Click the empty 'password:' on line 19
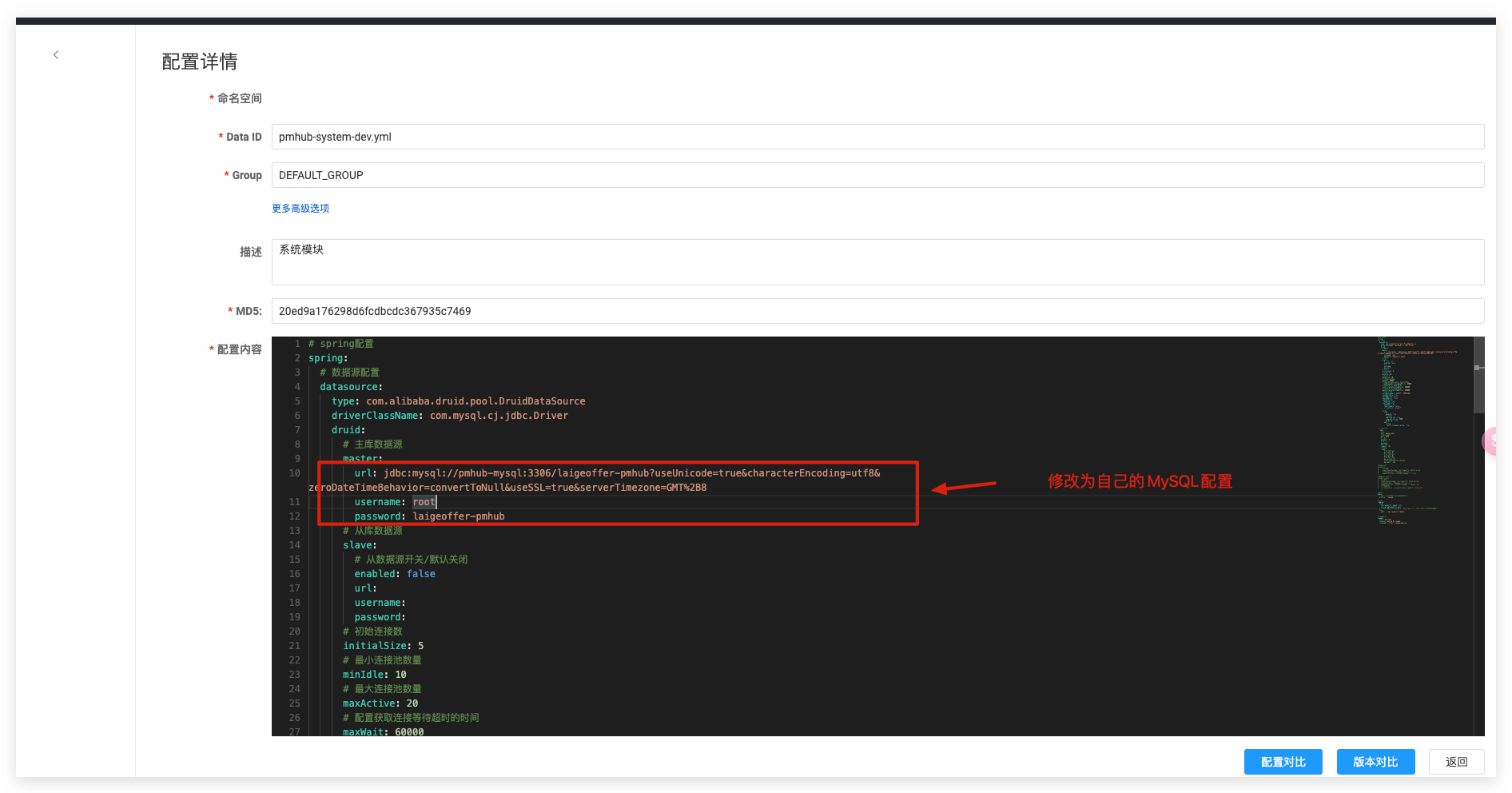This screenshot has width=1512, height=793. 380,617
